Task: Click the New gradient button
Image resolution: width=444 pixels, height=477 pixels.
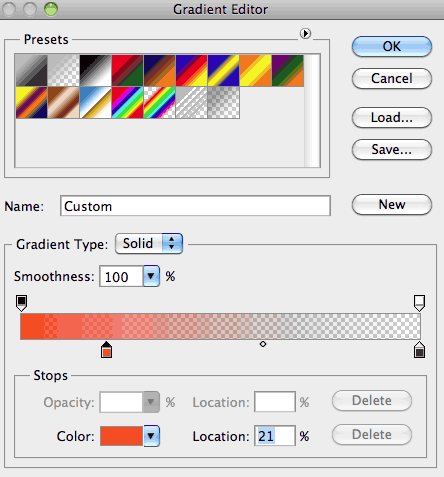Action: tap(392, 204)
